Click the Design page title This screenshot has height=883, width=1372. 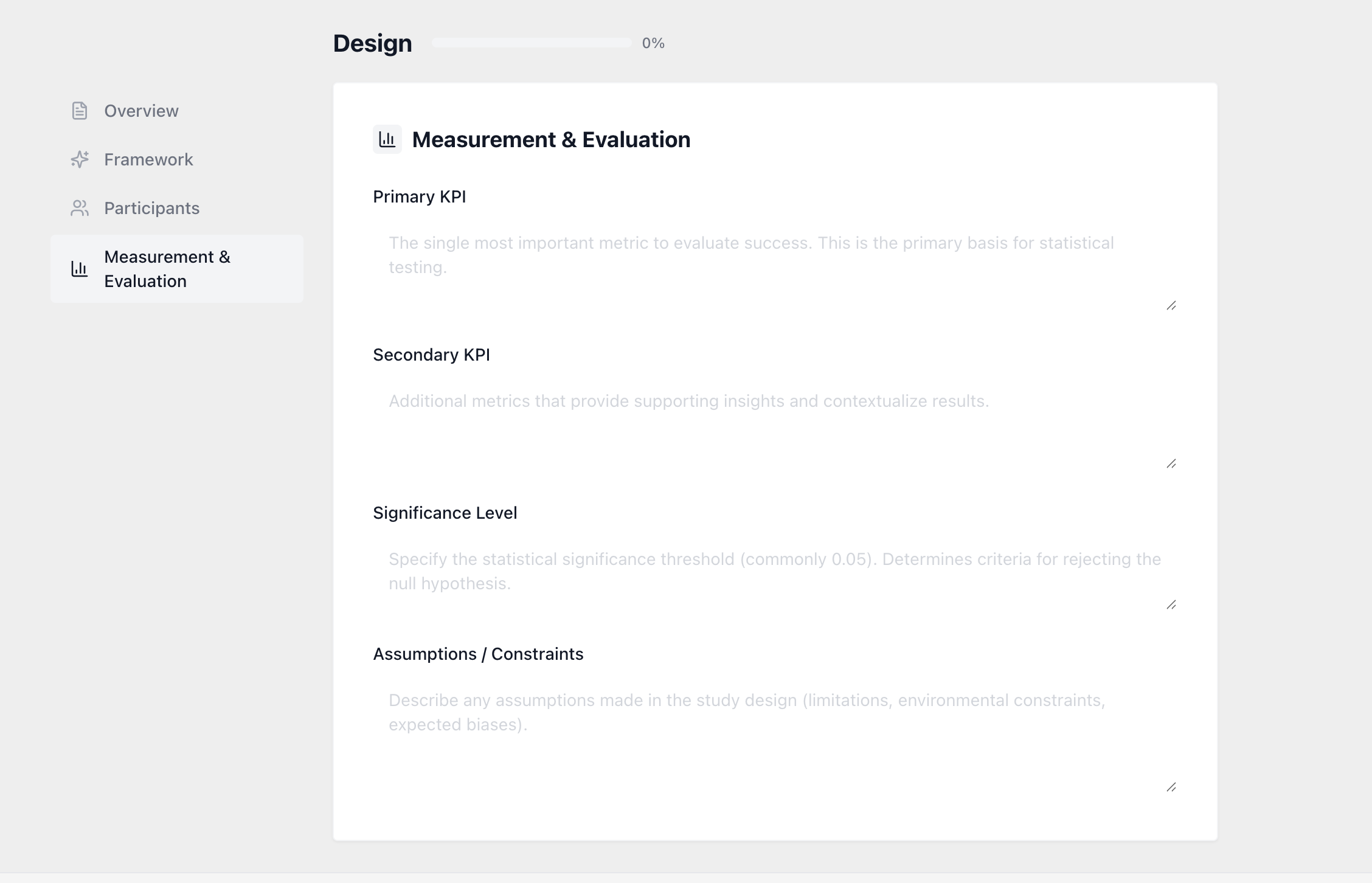point(372,43)
